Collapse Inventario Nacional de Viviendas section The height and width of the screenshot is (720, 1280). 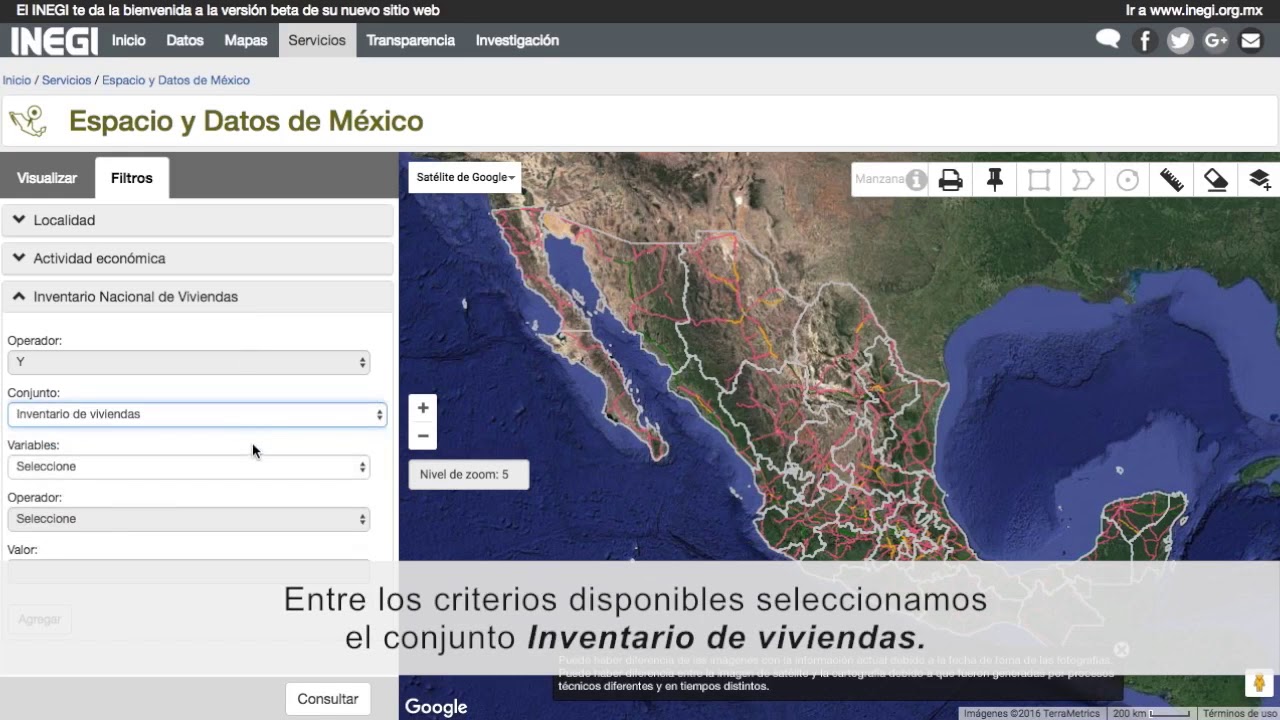tap(198, 297)
